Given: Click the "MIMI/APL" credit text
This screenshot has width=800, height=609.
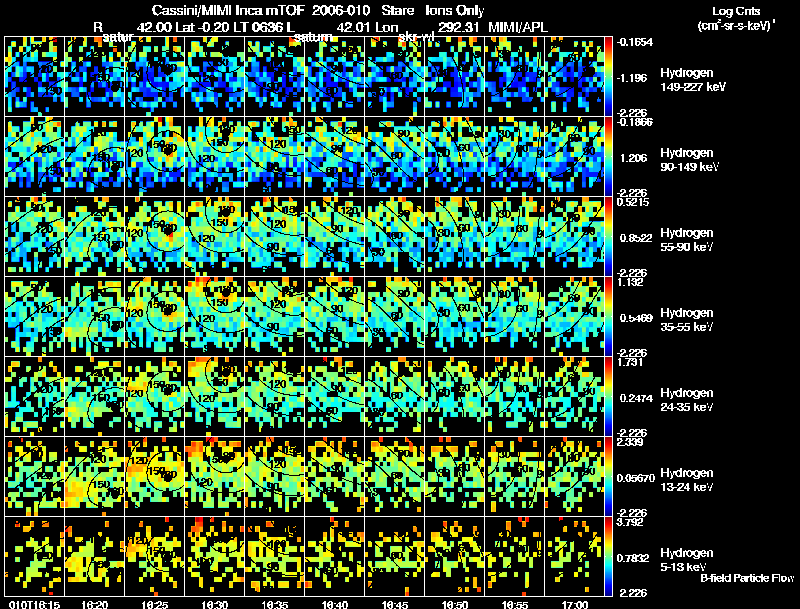Looking at the screenshot, I should [x=518, y=27].
